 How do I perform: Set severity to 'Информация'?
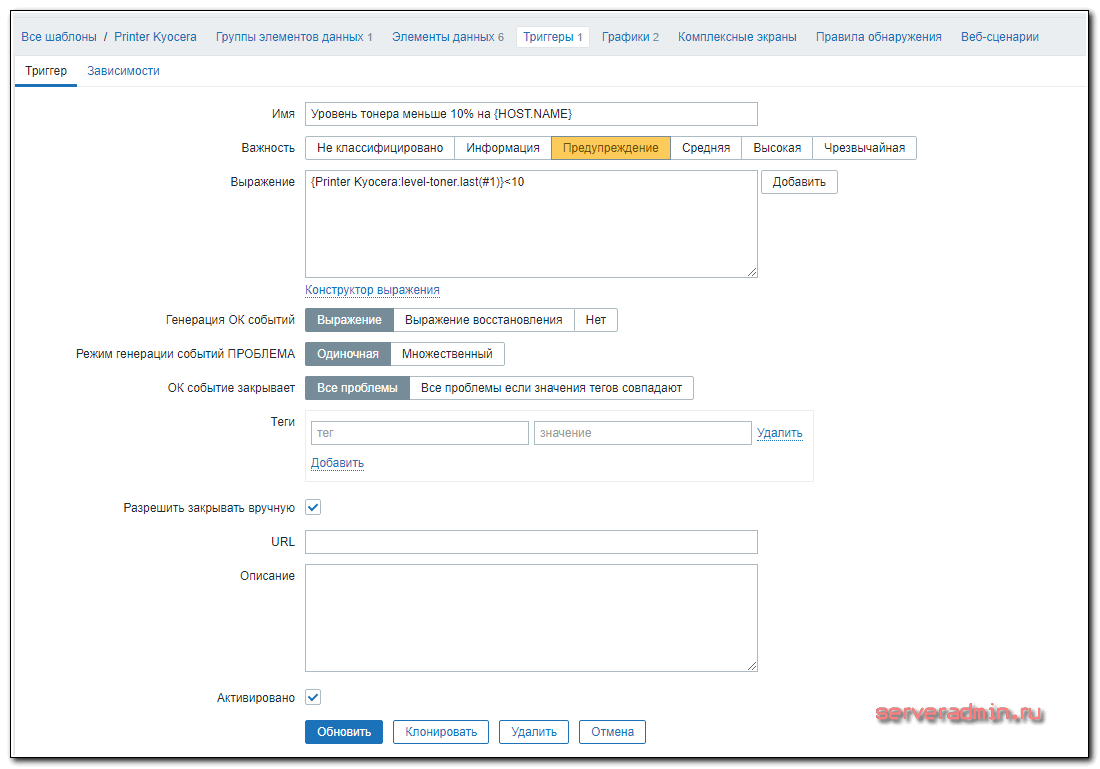503,148
